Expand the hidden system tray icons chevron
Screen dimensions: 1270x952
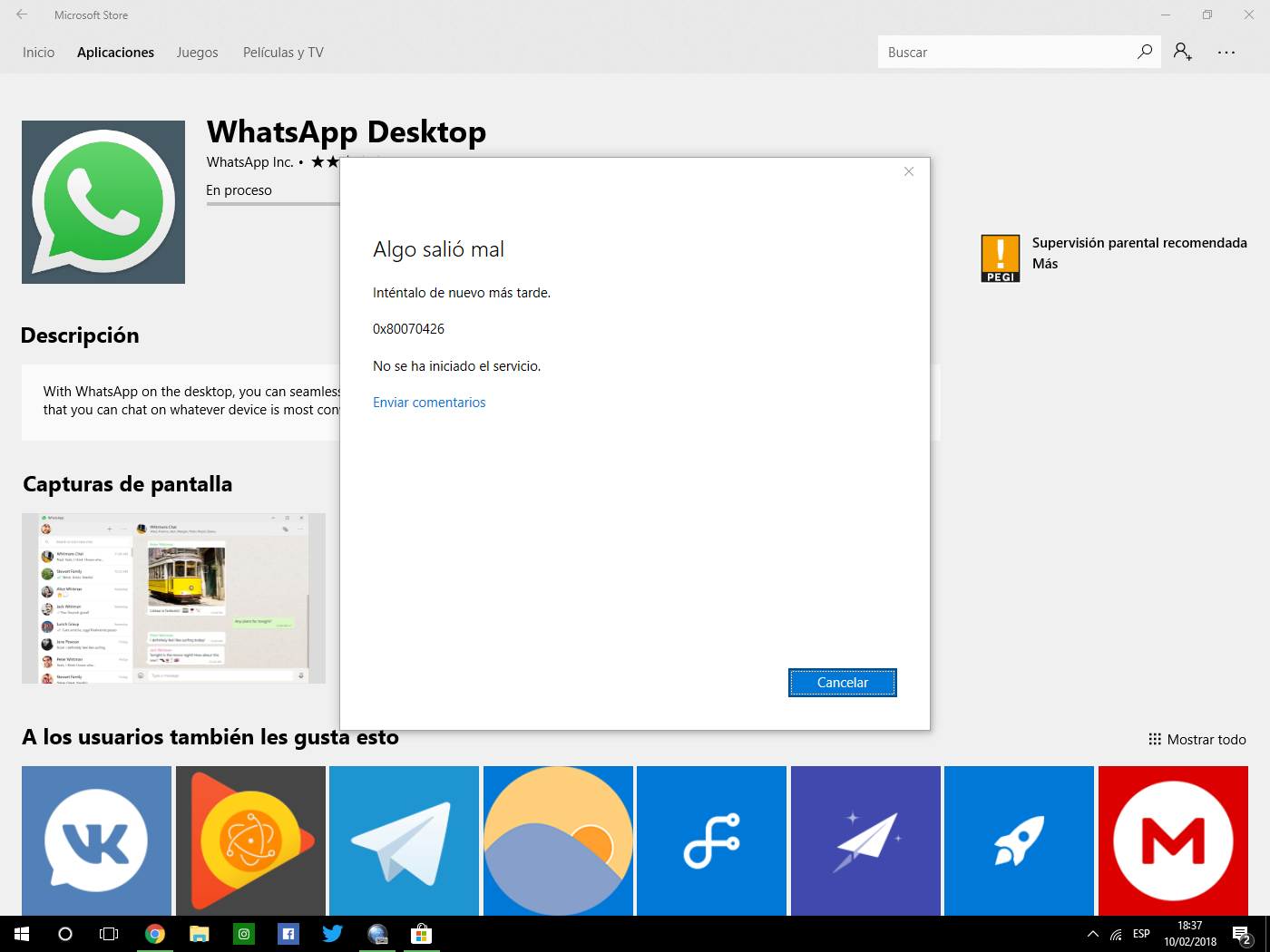1093,934
